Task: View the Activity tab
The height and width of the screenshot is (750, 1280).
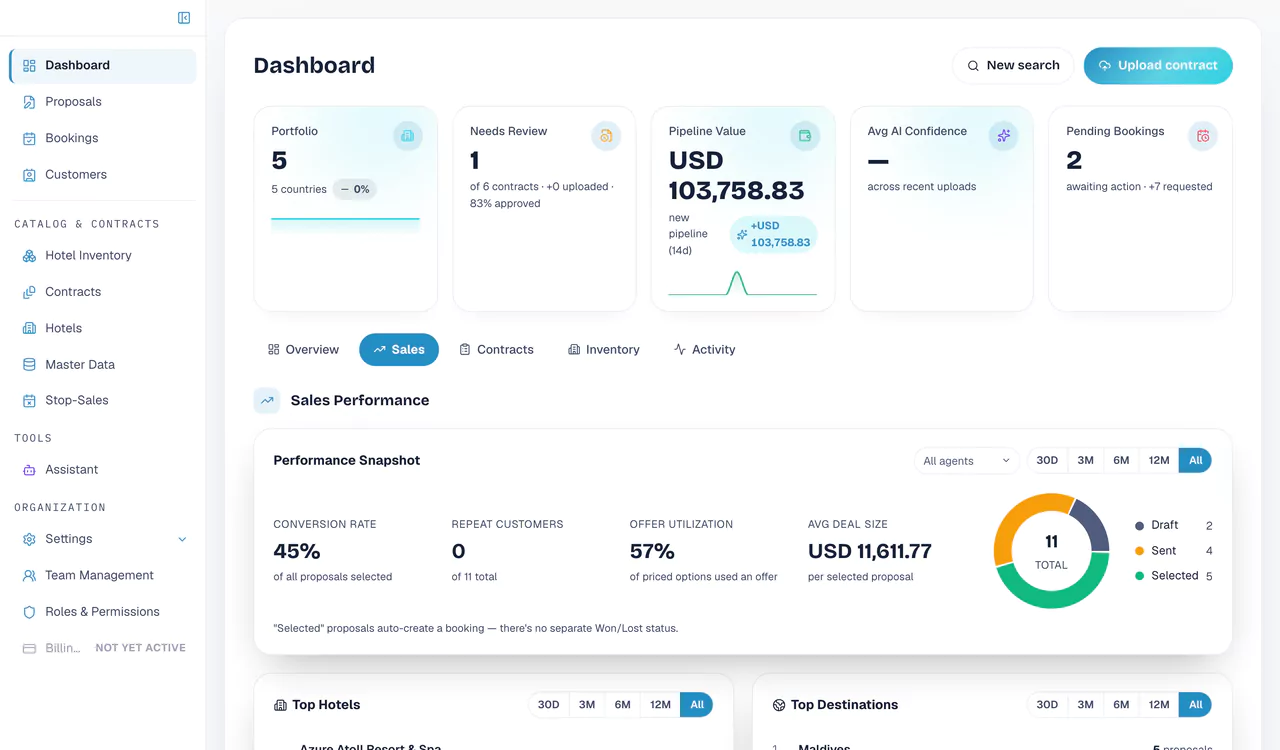Action: tap(704, 350)
